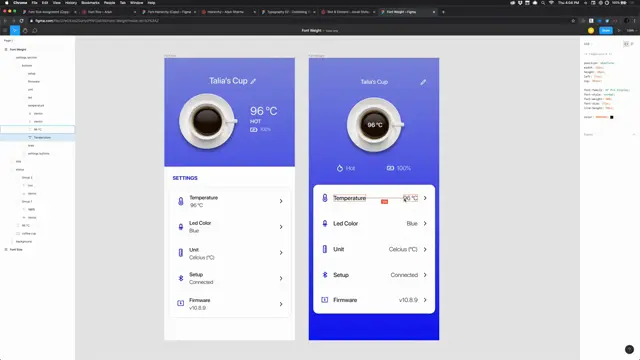Click chevron on right frame Temperature row
640x360 pixels.
[425, 198]
